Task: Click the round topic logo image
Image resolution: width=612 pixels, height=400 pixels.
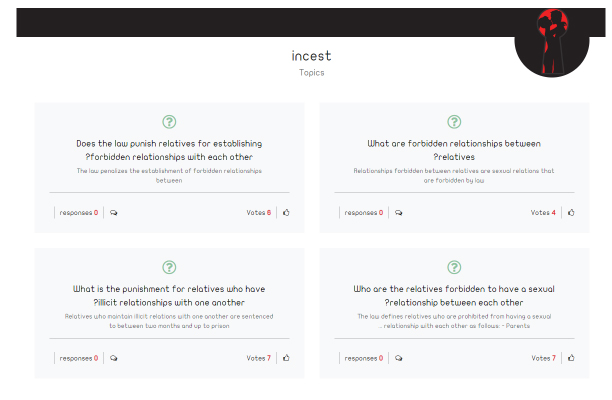Action: click(x=552, y=43)
